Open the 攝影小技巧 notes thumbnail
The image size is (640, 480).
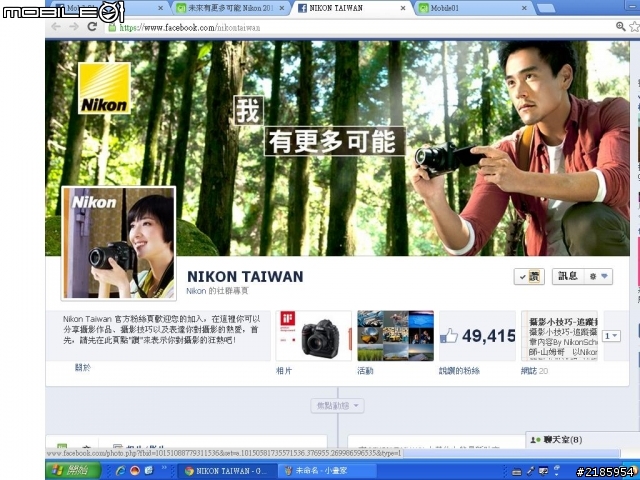click(x=560, y=336)
